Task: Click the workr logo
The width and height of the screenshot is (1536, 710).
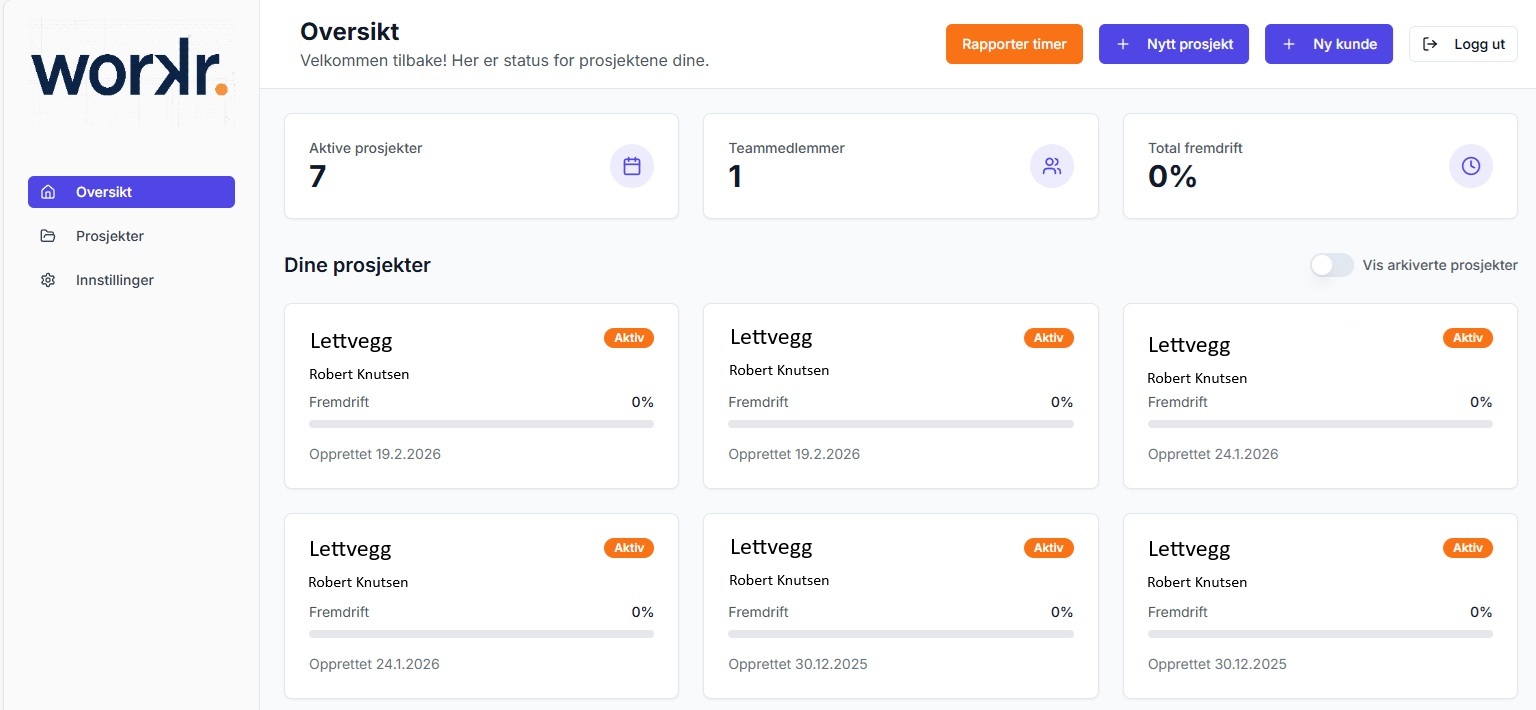Action: pos(130,70)
